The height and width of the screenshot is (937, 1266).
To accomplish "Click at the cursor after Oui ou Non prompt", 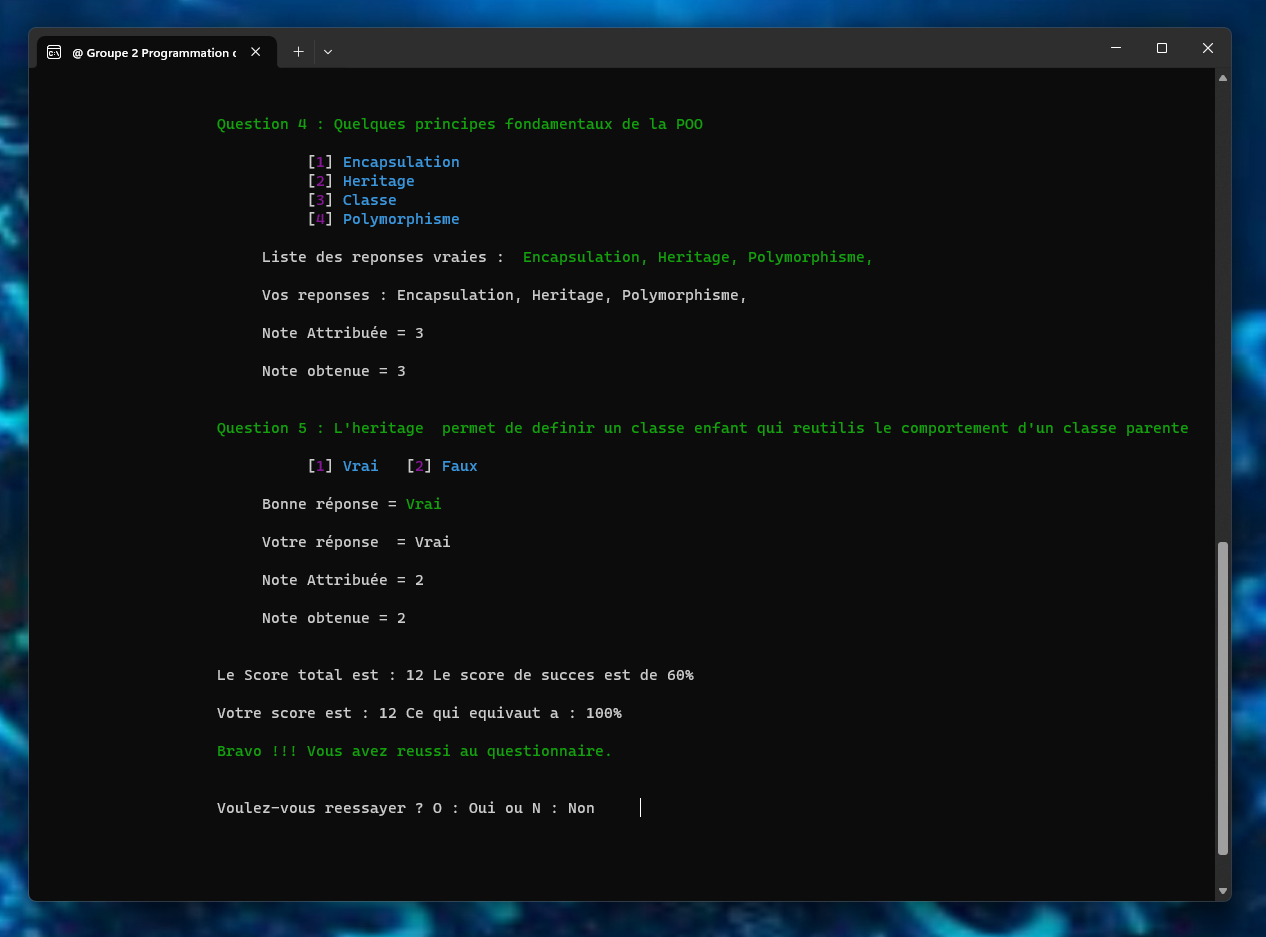I will click(x=640, y=808).
